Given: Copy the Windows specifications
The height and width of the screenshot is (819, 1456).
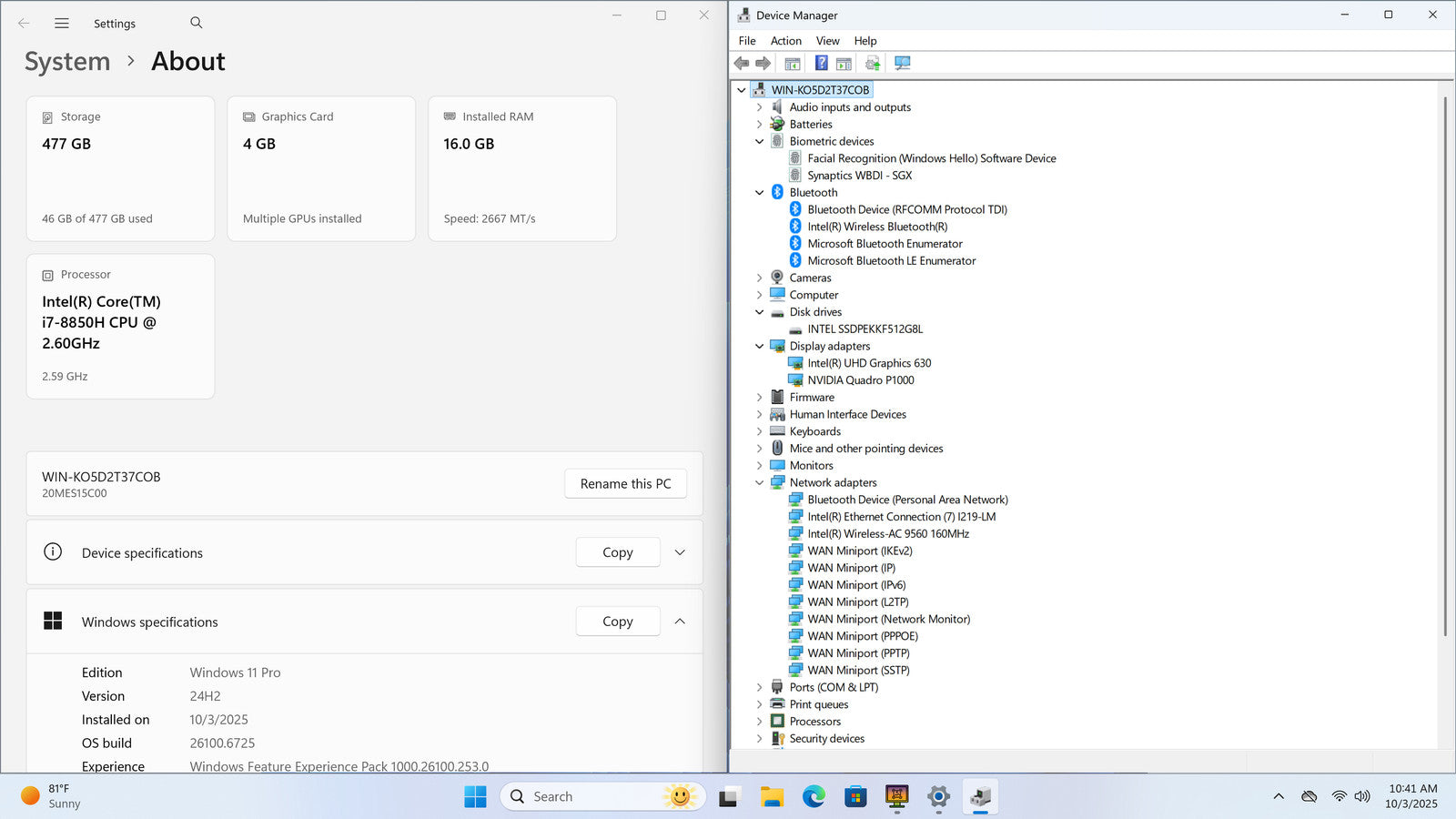Looking at the screenshot, I should point(617,622).
